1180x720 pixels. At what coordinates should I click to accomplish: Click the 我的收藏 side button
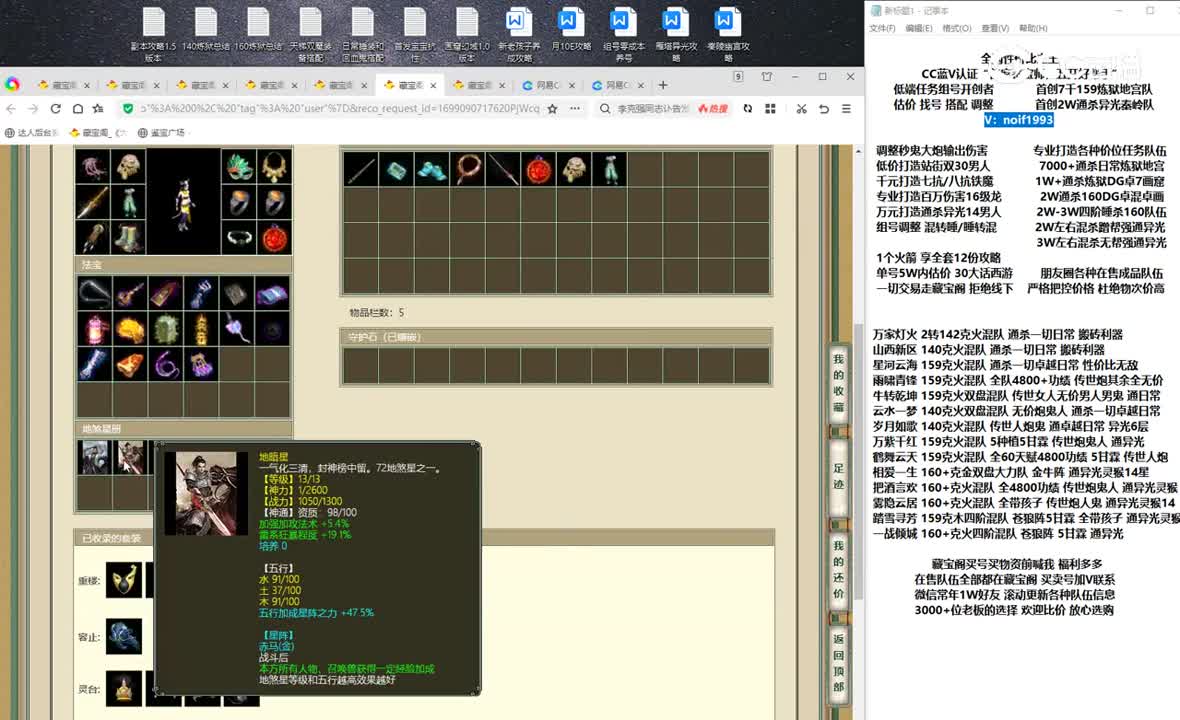coord(838,383)
